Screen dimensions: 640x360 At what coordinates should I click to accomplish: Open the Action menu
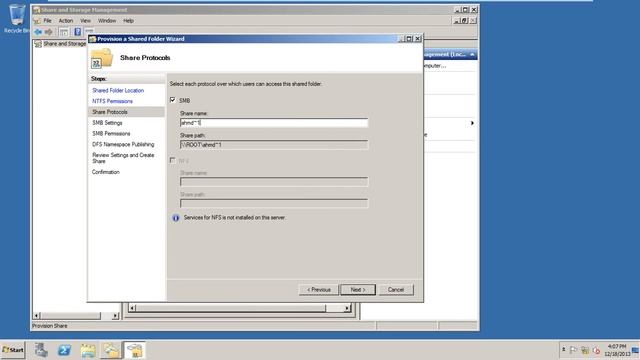click(66, 20)
